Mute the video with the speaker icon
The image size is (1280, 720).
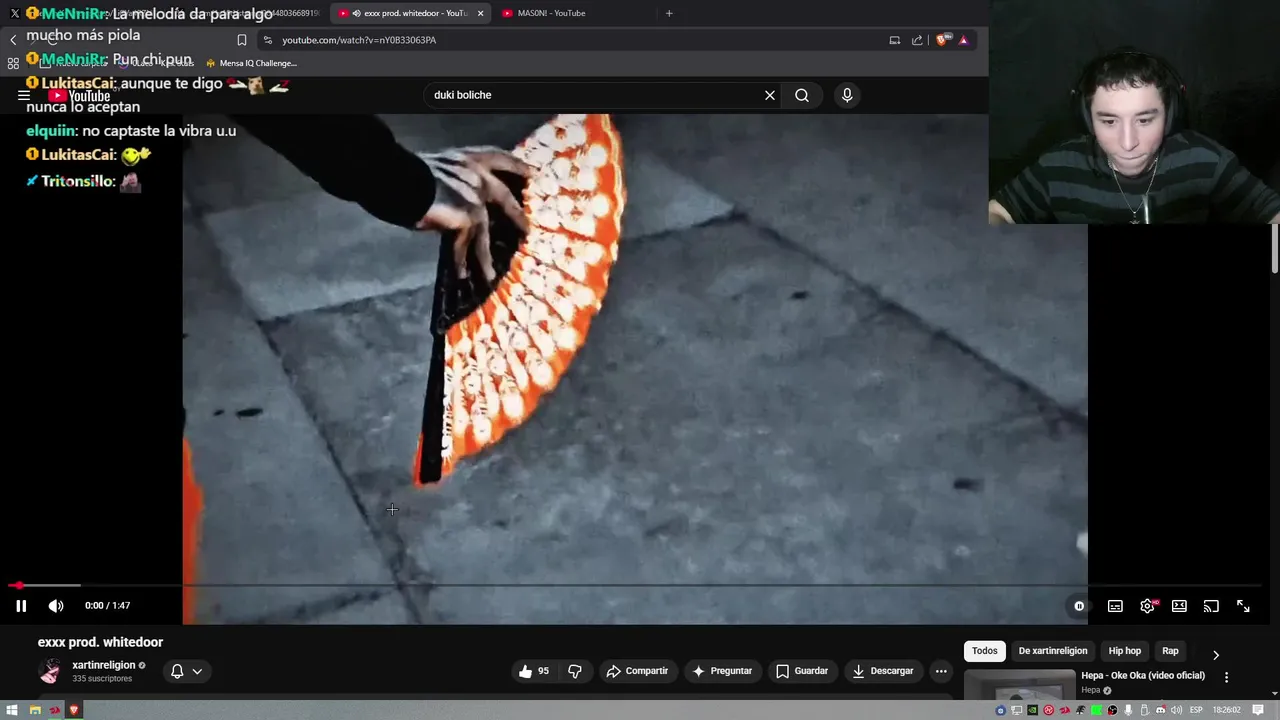(x=56, y=606)
